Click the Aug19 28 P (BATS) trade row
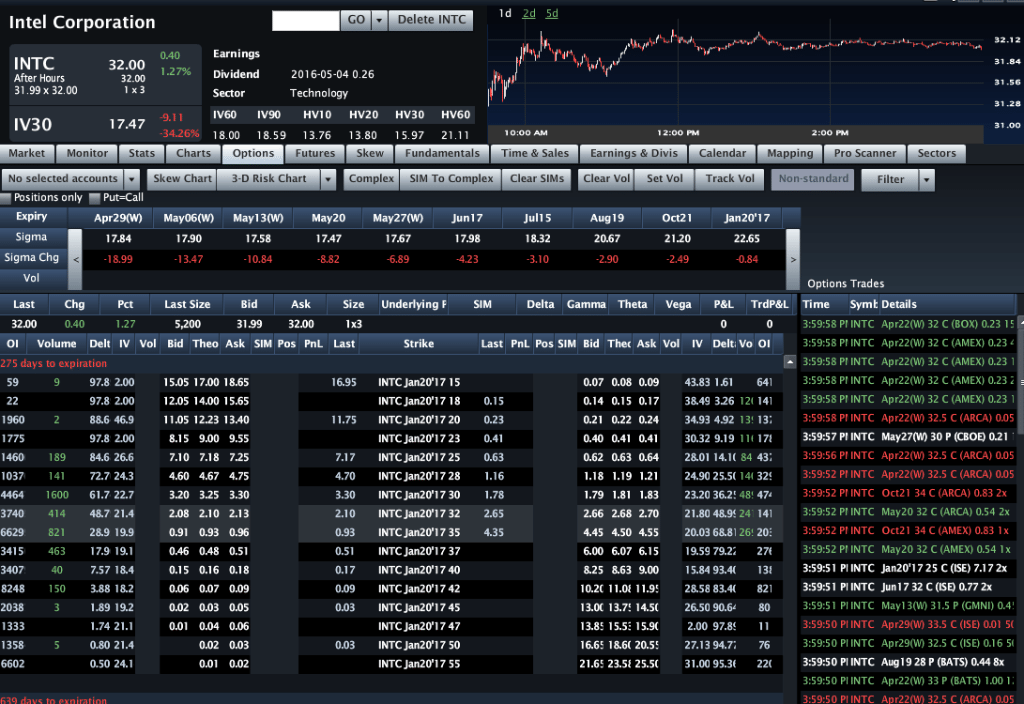 point(908,662)
